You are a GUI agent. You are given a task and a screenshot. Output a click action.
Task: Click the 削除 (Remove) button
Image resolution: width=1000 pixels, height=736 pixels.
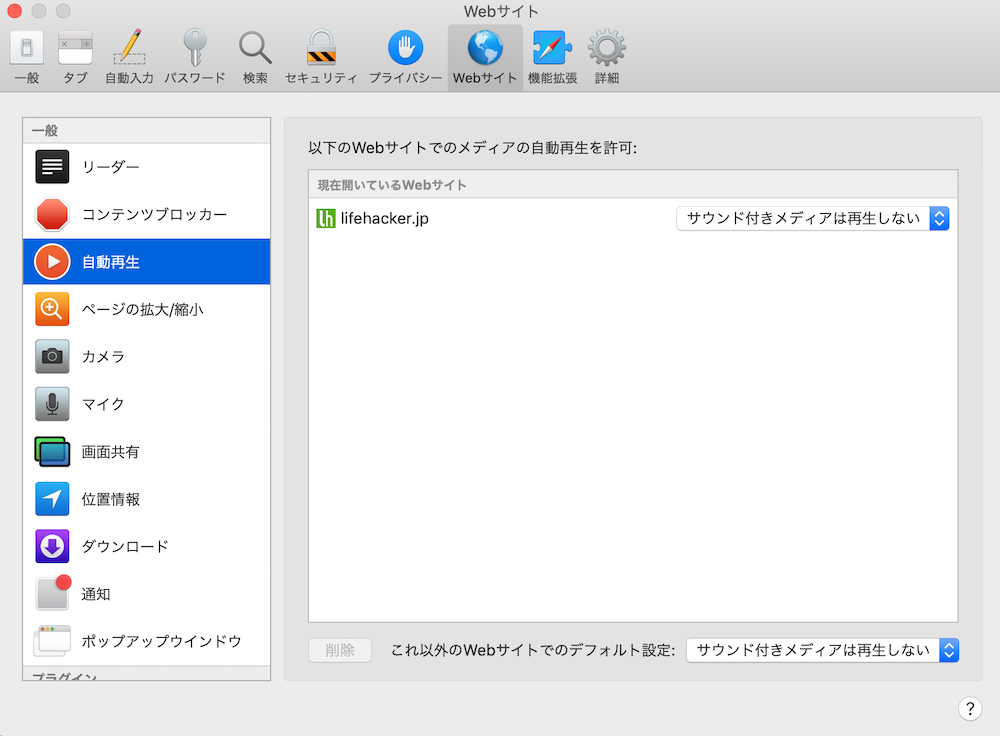pos(340,651)
